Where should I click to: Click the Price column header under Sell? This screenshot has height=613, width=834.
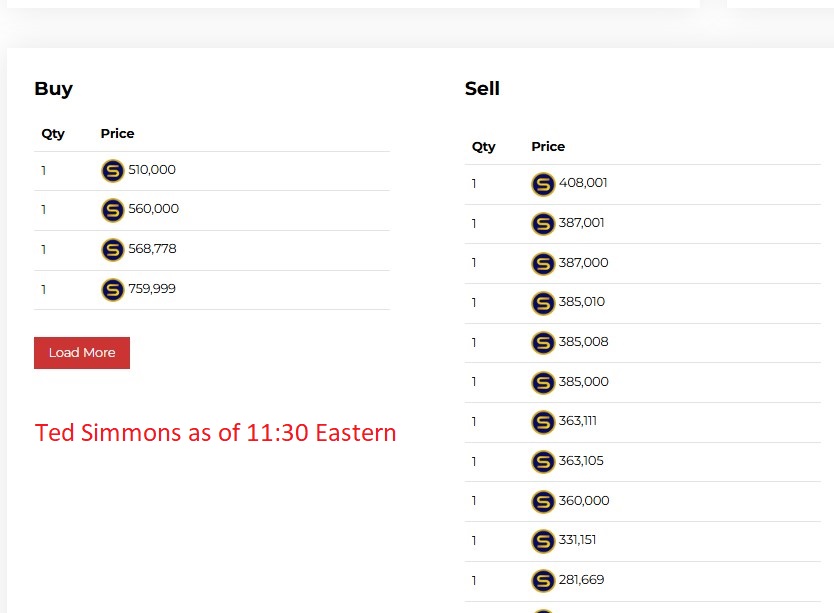pos(548,146)
